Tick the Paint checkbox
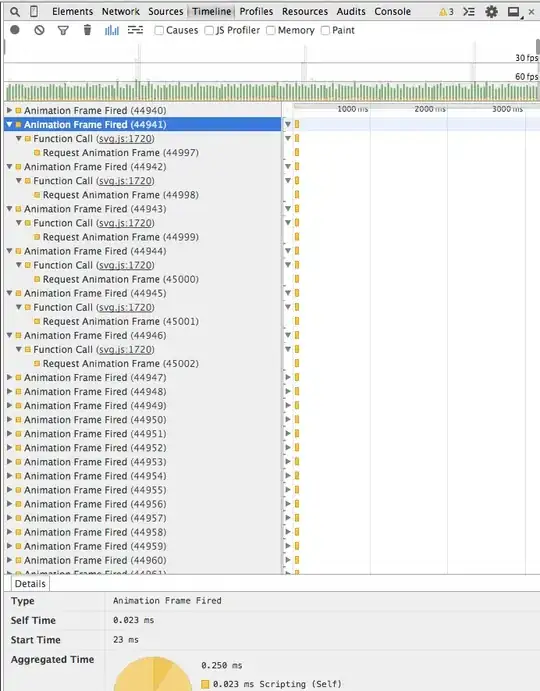This screenshot has height=691, width=540. 325,30
